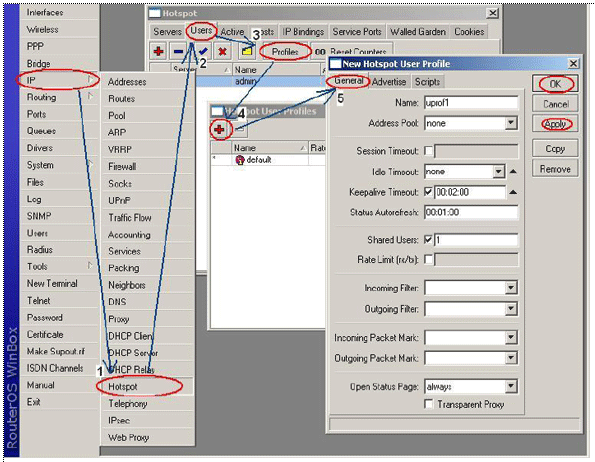Click the Profiles button in the Hotspot window
The image size is (595, 462).
tap(285, 52)
